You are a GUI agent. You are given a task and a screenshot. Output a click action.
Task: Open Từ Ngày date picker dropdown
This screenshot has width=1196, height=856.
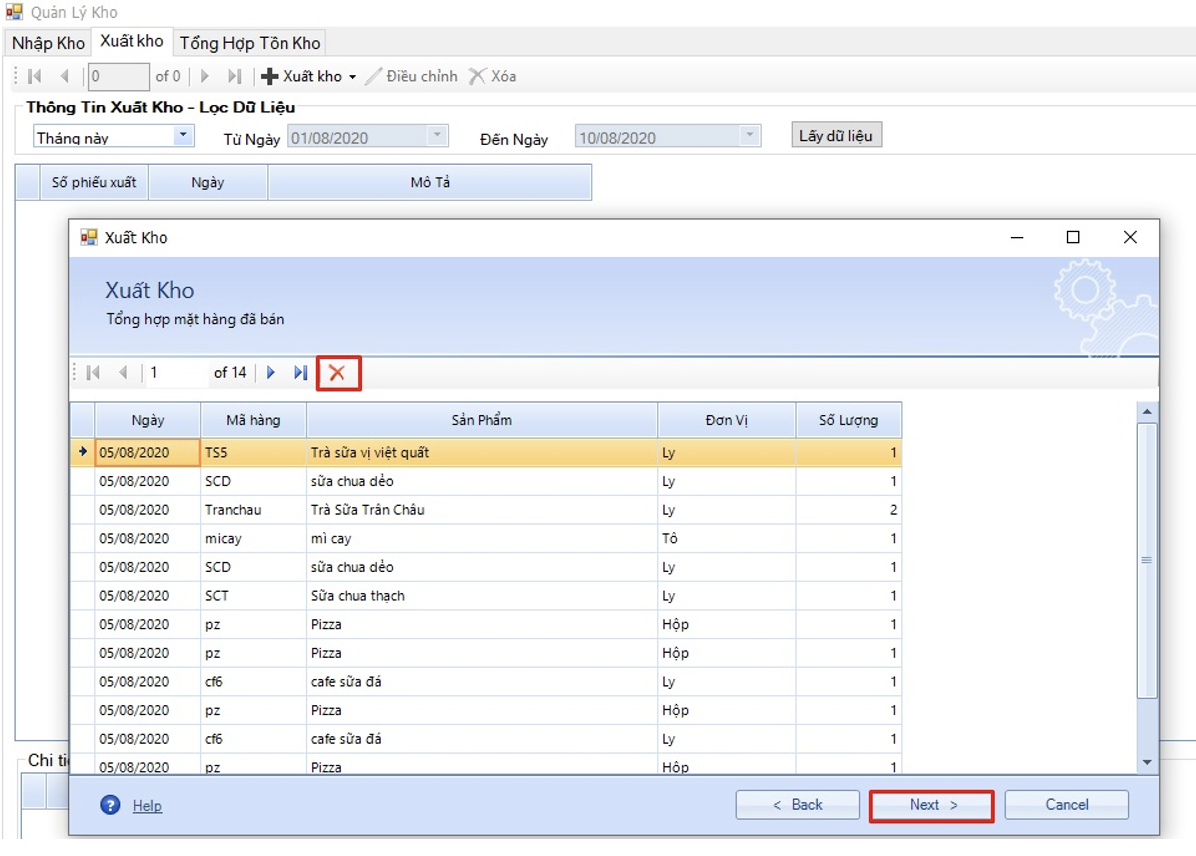[x=437, y=137]
